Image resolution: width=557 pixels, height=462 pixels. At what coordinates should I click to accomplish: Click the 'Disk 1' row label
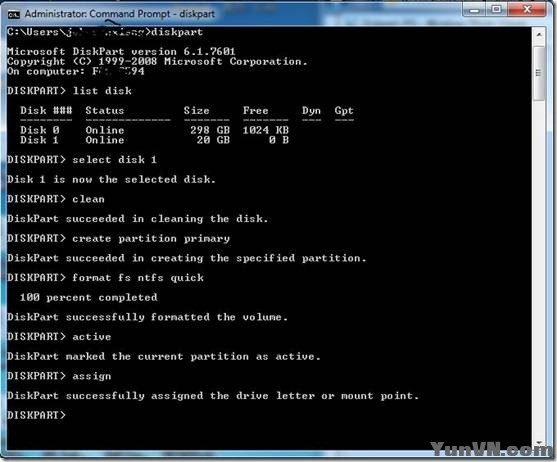tap(39, 140)
